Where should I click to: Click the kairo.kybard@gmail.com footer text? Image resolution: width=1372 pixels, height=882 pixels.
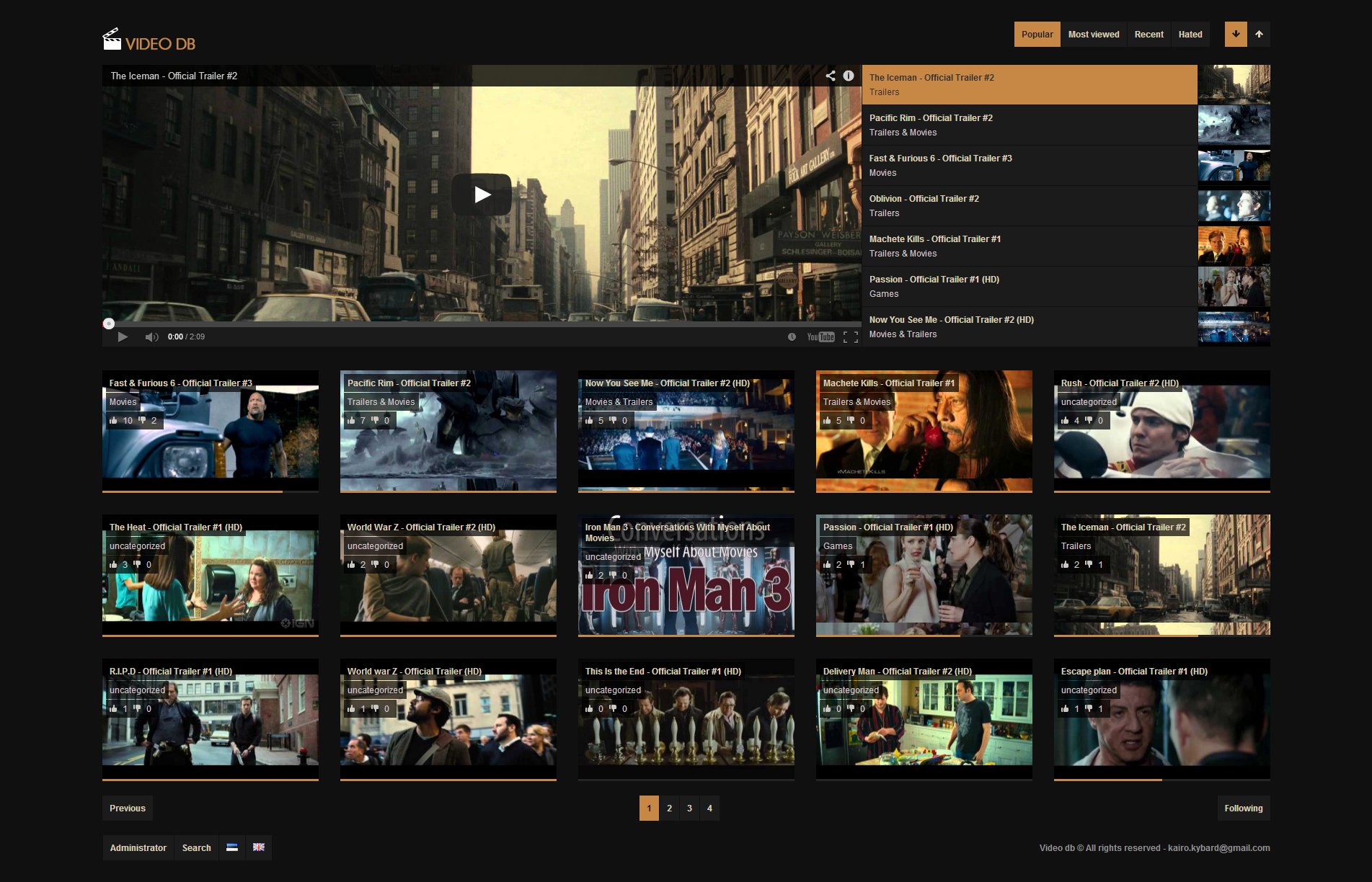pos(1219,848)
